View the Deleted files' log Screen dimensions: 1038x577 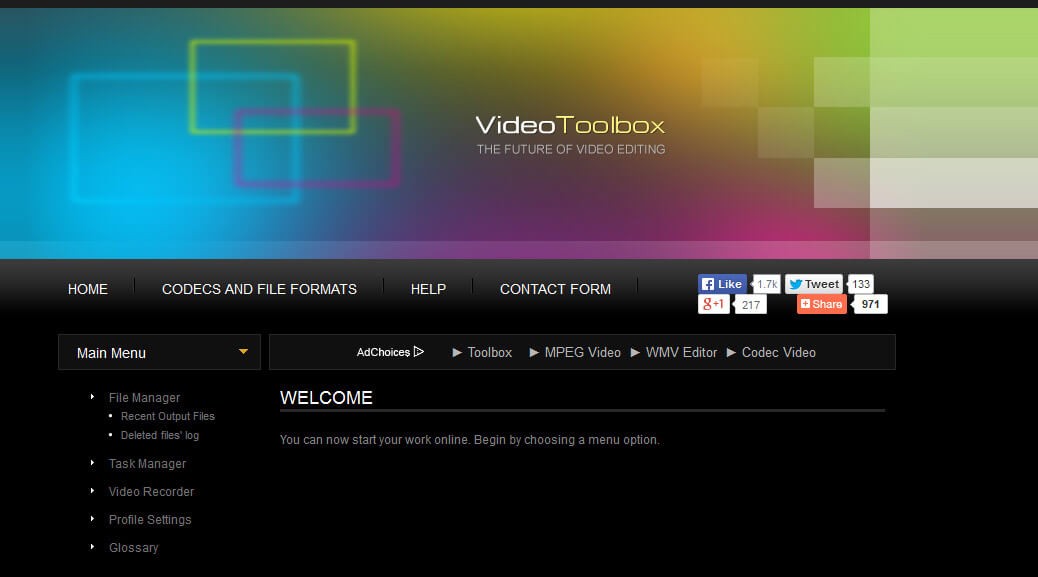pyautogui.click(x=159, y=435)
